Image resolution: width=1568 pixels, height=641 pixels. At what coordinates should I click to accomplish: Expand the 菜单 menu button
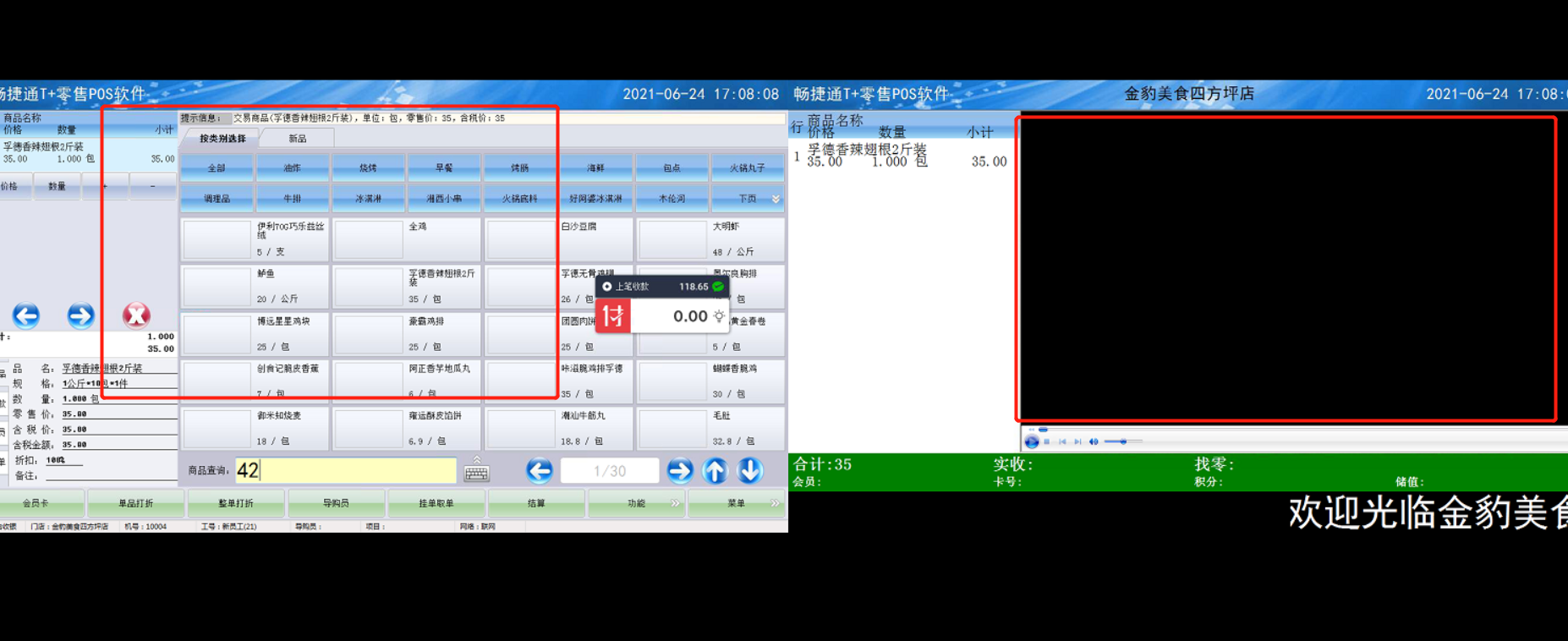tap(737, 503)
